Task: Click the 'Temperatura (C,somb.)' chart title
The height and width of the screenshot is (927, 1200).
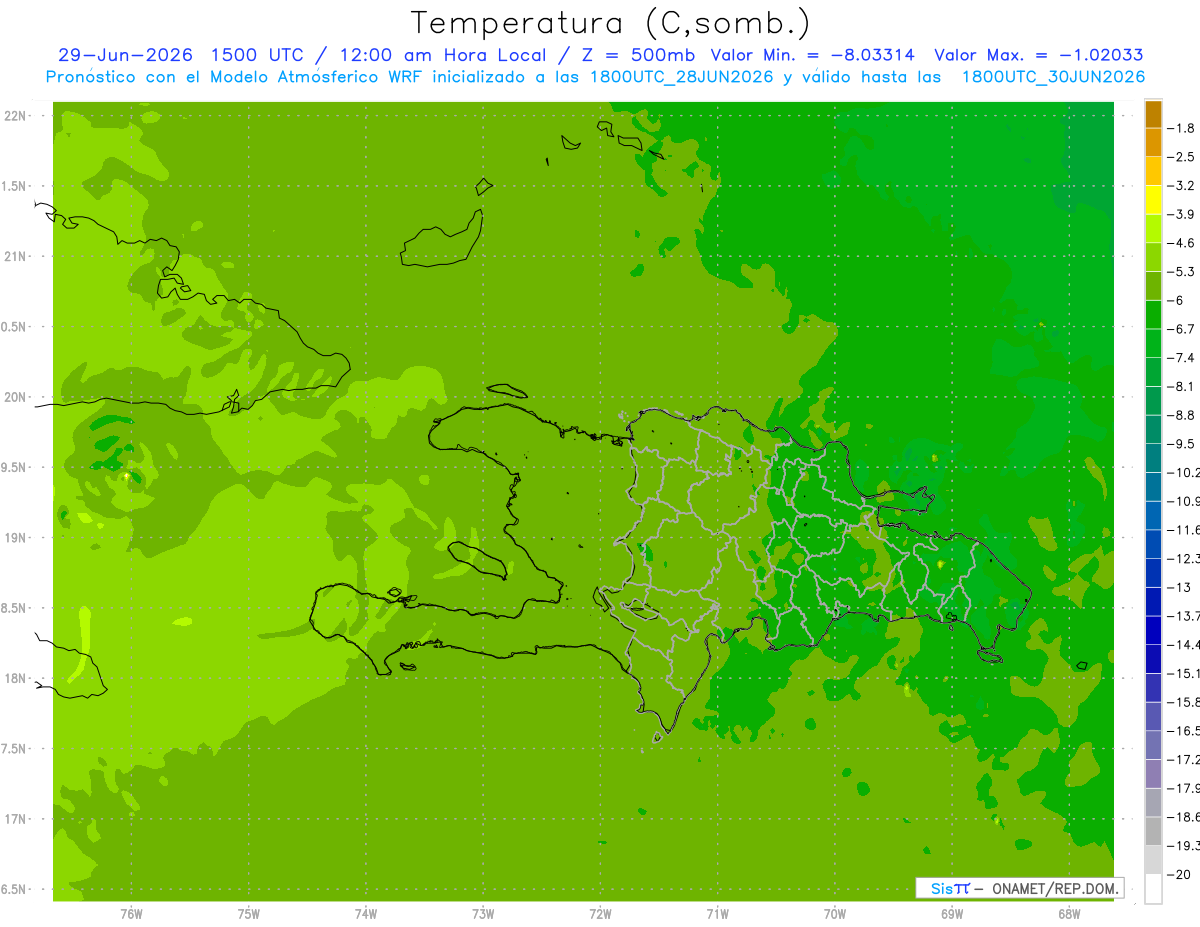Action: [x=611, y=23]
